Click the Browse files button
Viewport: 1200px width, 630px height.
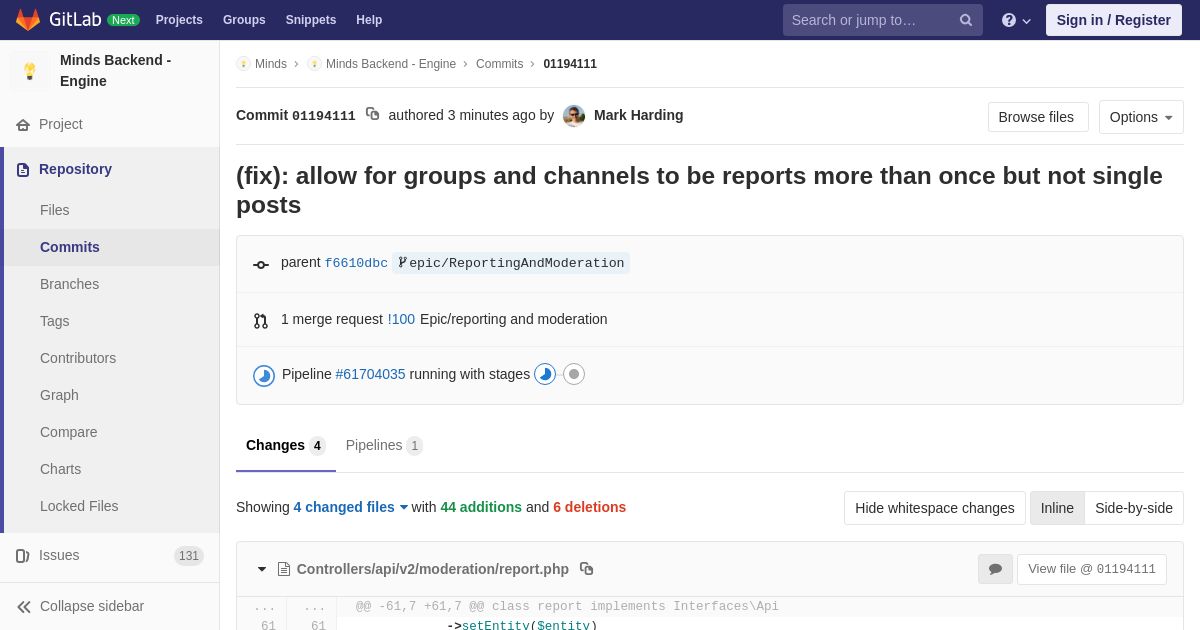1037,117
